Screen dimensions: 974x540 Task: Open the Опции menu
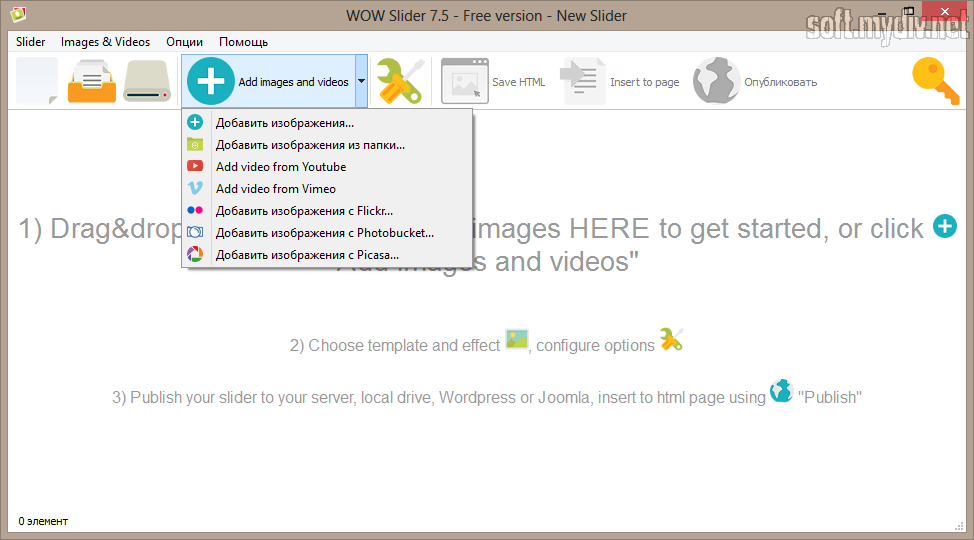pyautogui.click(x=184, y=42)
